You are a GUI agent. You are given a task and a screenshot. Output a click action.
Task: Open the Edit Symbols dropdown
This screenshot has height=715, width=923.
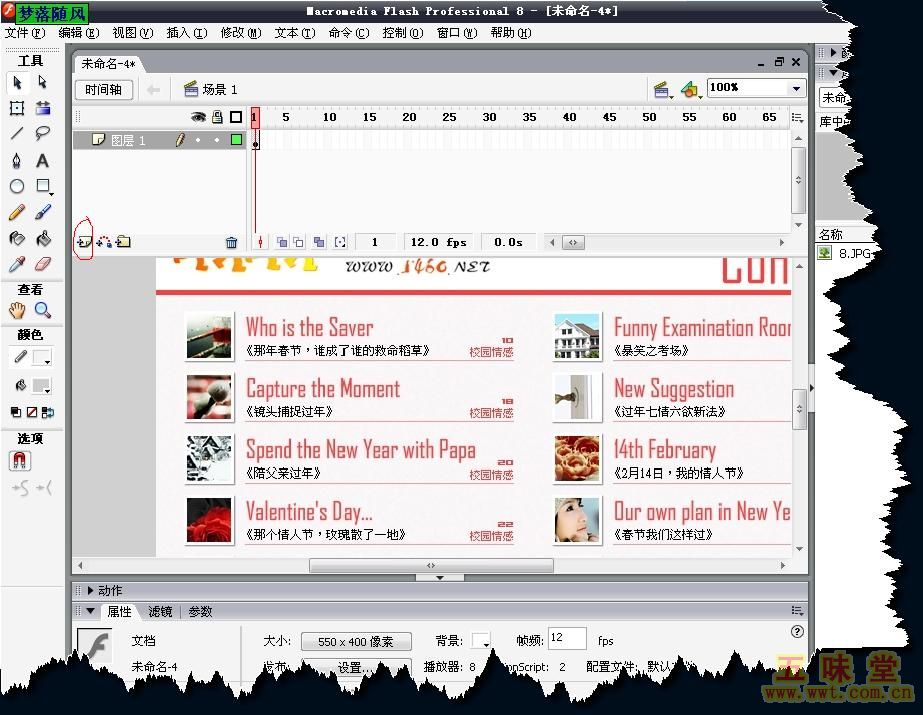click(691, 90)
